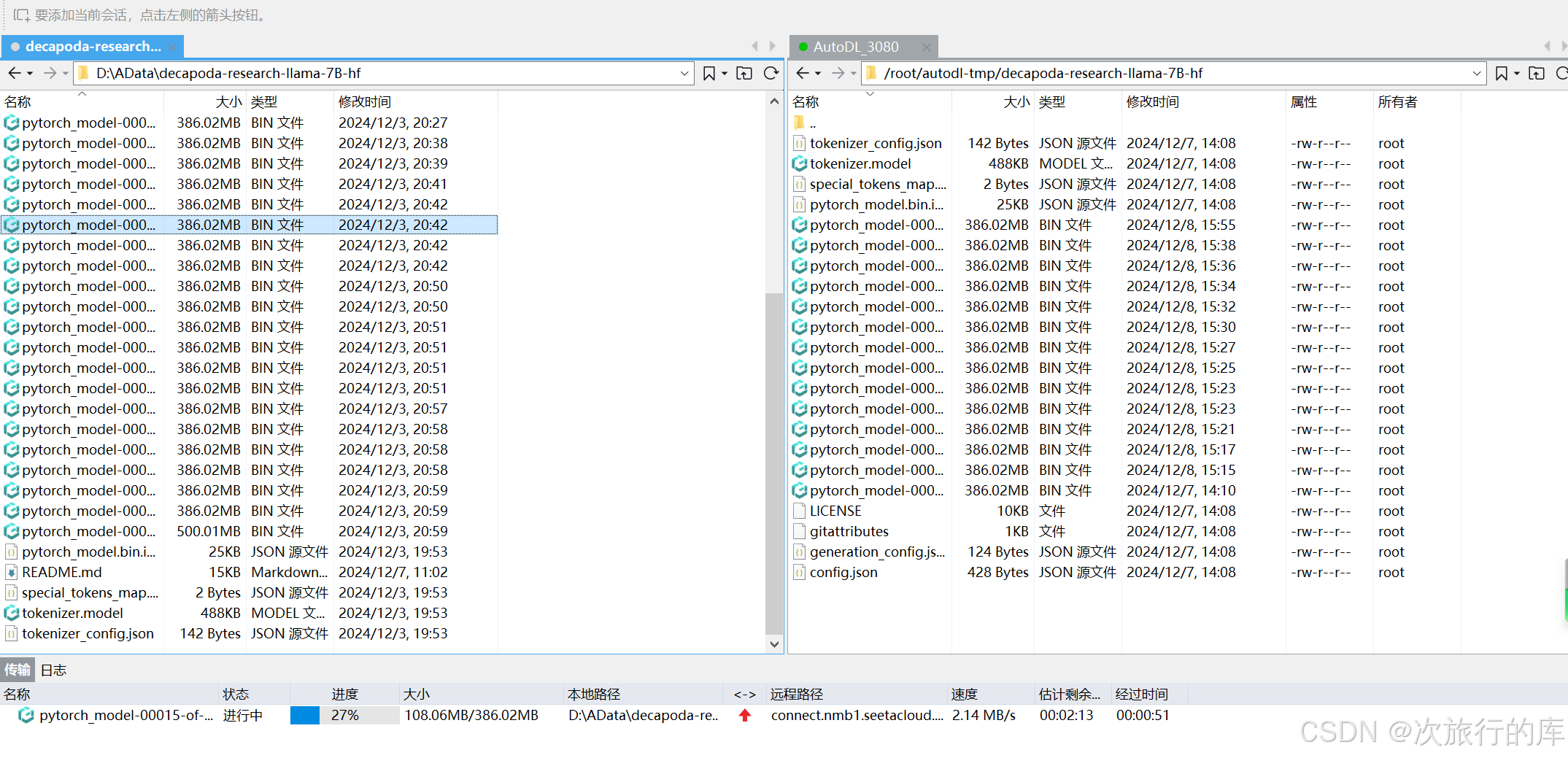Sort remote files by 修改时间 column
This screenshot has width=1568, height=758.
coord(1203,102)
